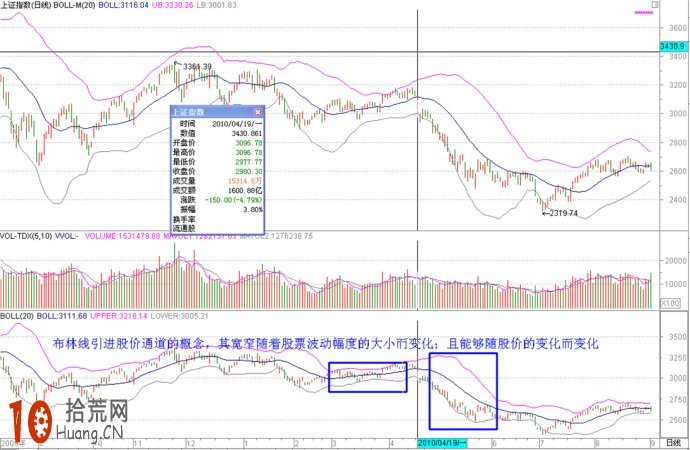Image resolution: width=690 pixels, height=450 pixels.
Task: Click the 20000 volume axis label
Action: [675, 260]
